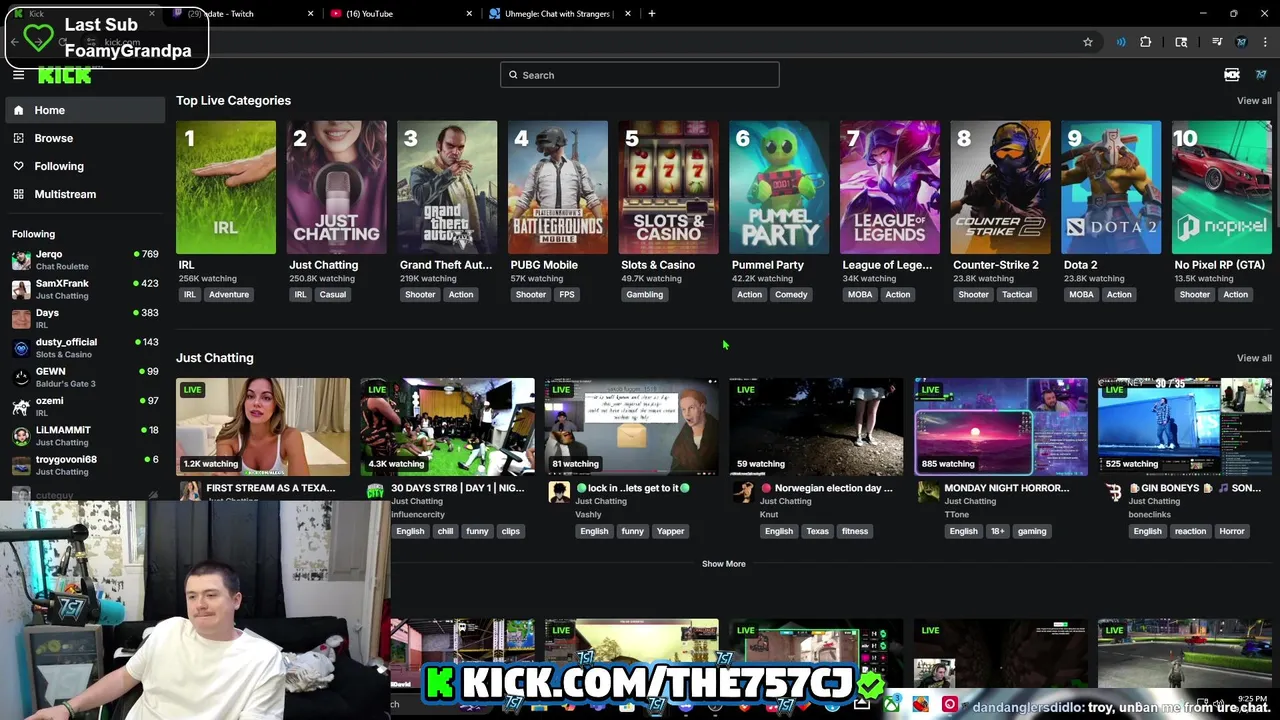Switch to the Twitch browser tab
Viewport: 1280px width, 720px height.
pyautogui.click(x=245, y=14)
